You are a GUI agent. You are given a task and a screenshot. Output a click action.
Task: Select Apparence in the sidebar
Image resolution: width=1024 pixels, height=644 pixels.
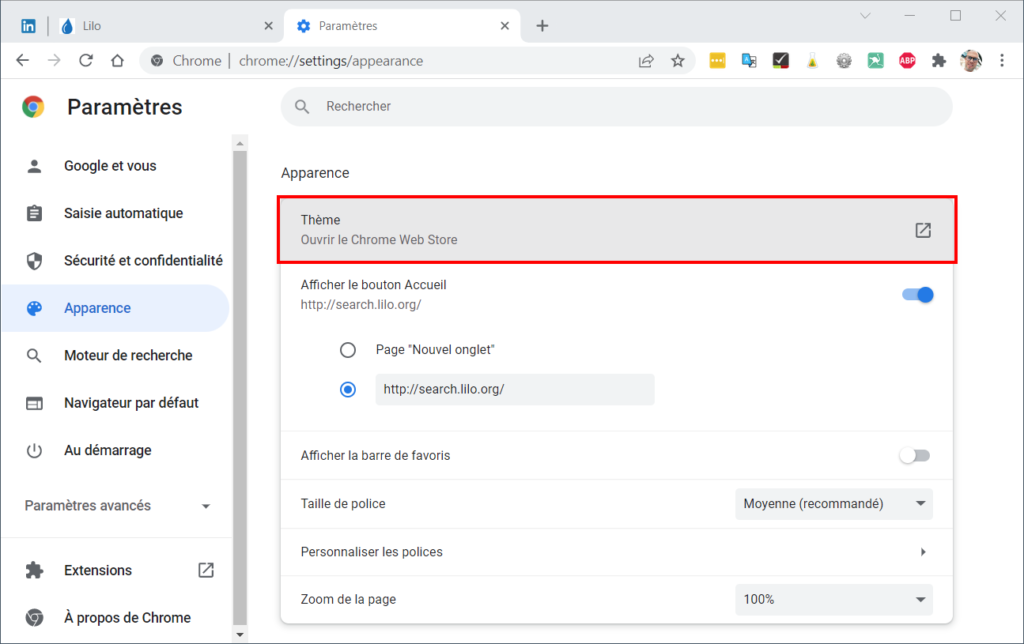116,308
